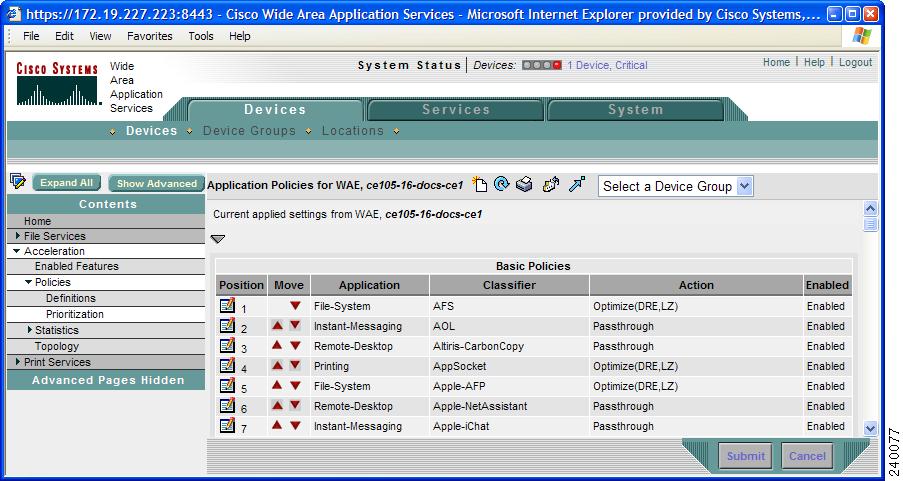
Task: Click the Logout link
Action: tap(855, 62)
